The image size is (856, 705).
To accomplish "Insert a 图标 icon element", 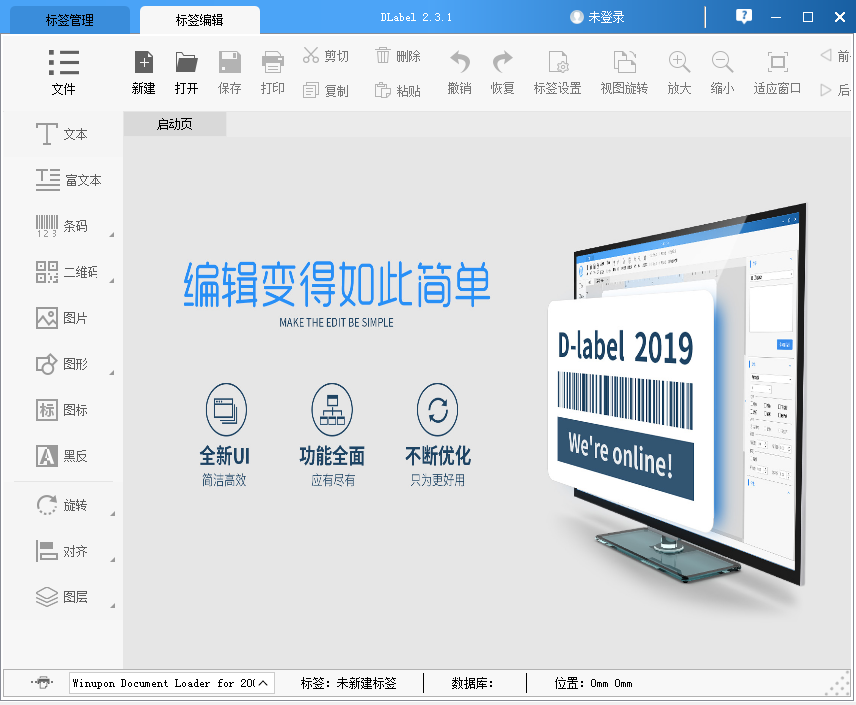I will [x=62, y=410].
